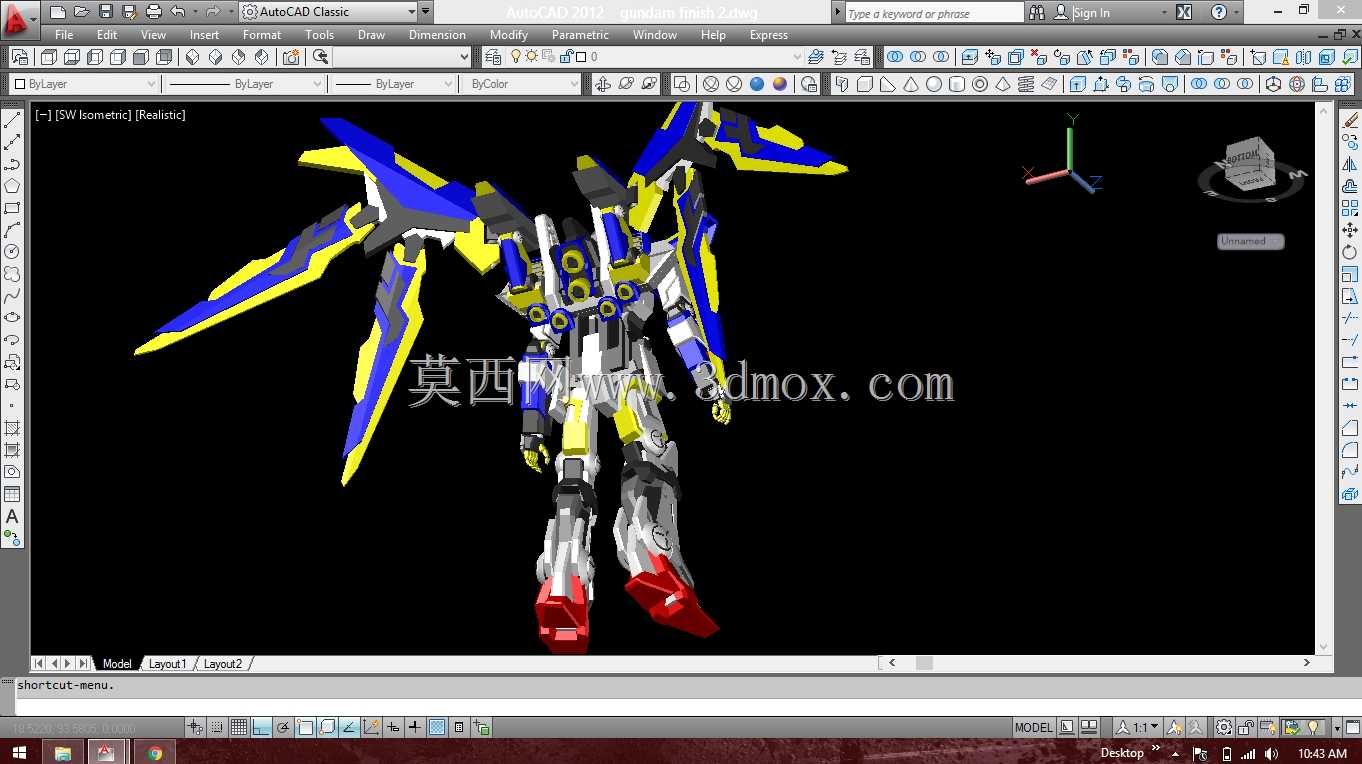
Task: Select the Multiline Text tool
Action: pyautogui.click(x=12, y=516)
